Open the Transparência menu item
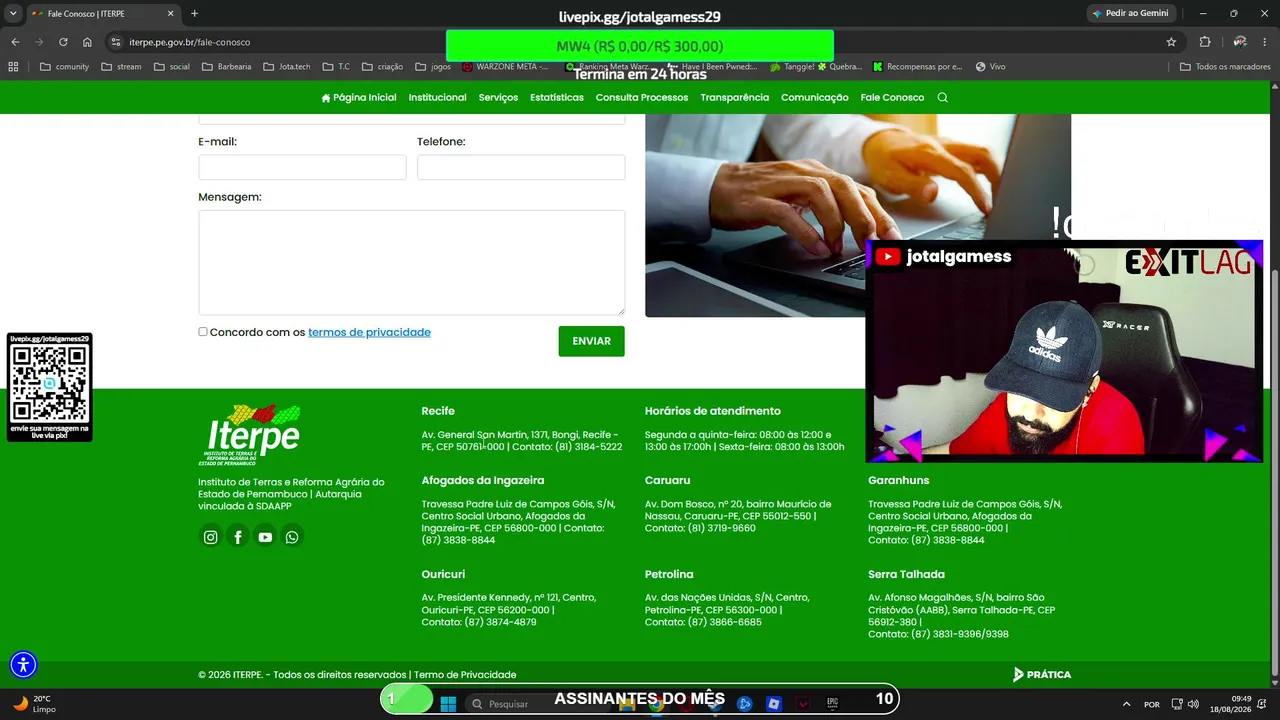 tap(735, 97)
